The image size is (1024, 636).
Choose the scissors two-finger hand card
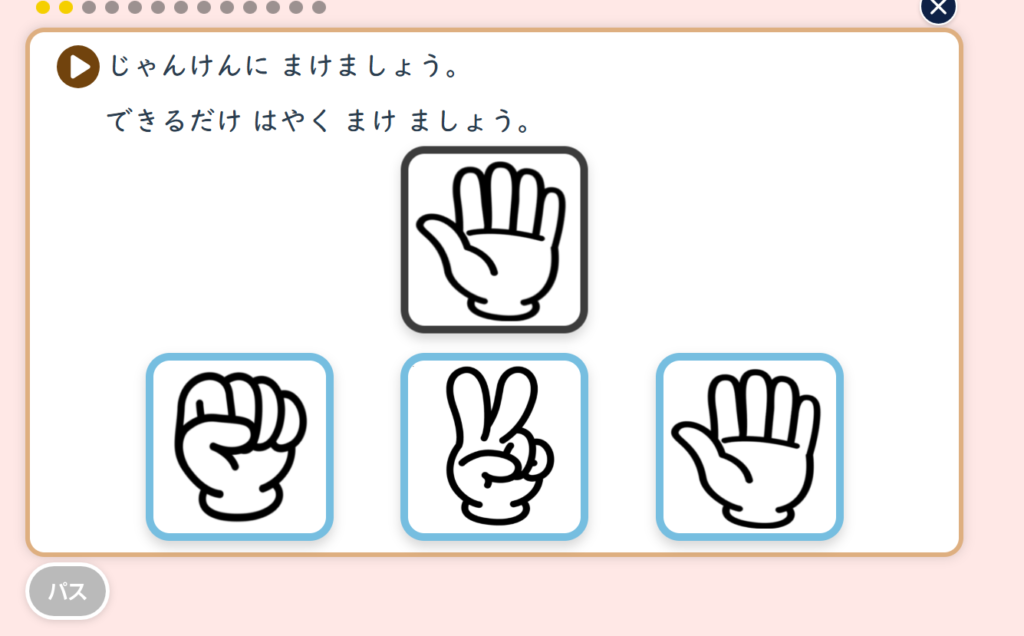(494, 447)
